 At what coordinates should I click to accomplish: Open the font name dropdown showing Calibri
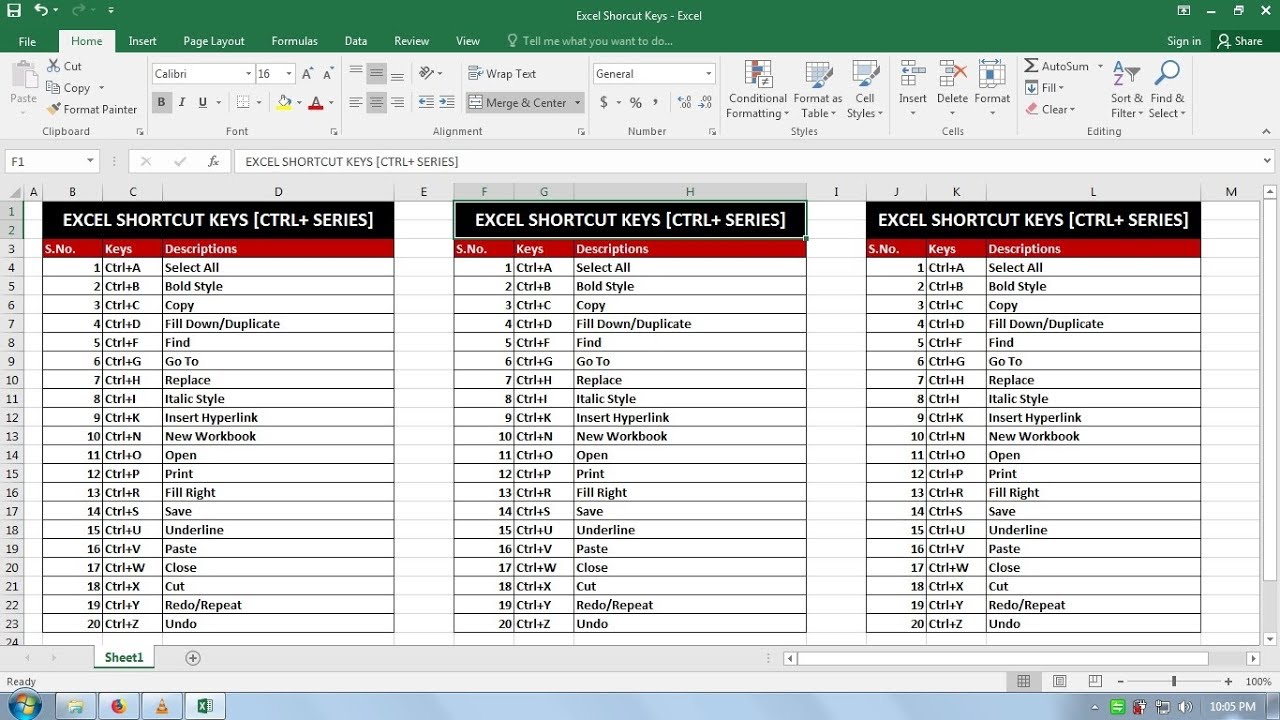[x=248, y=74]
